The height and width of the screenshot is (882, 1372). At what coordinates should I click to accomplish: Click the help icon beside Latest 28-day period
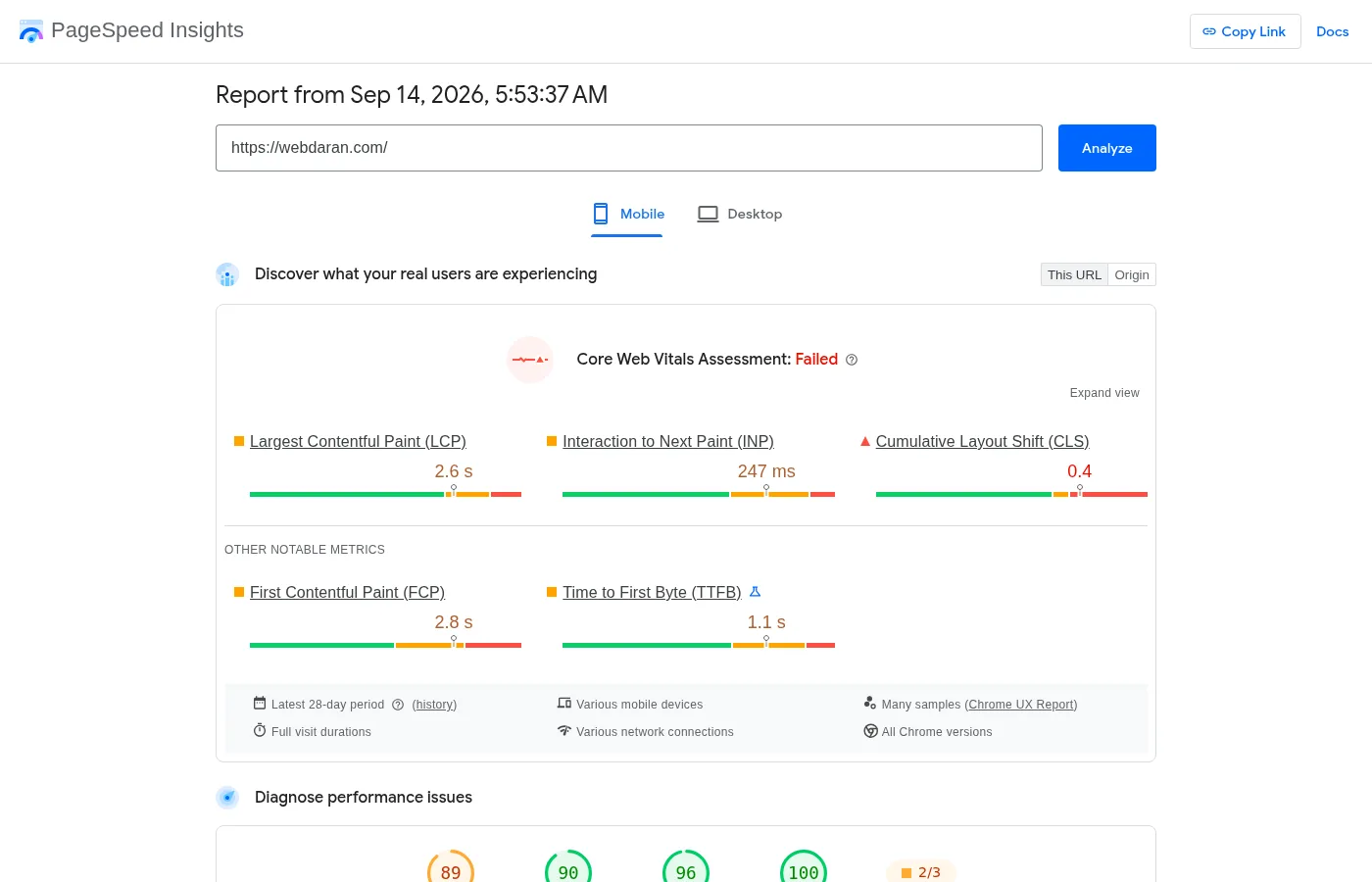point(398,705)
